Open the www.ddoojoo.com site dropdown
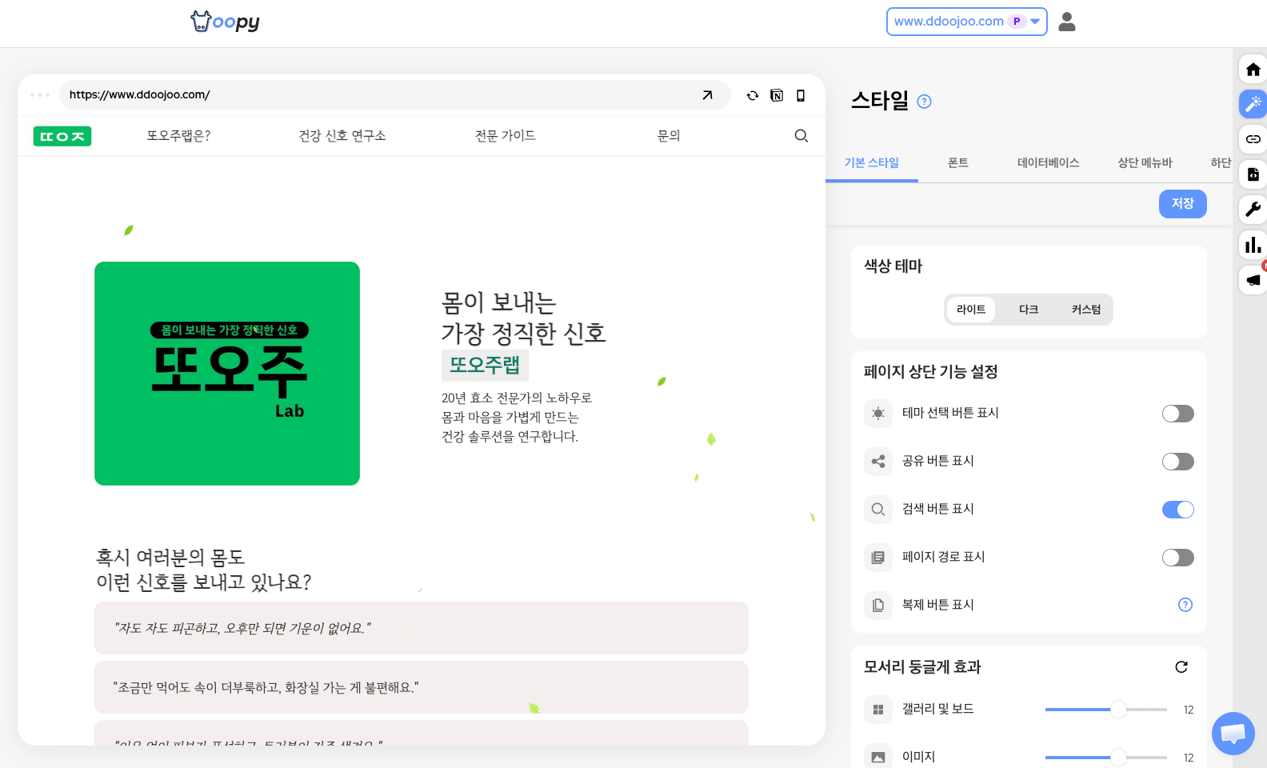The image size is (1267, 768). (966, 21)
